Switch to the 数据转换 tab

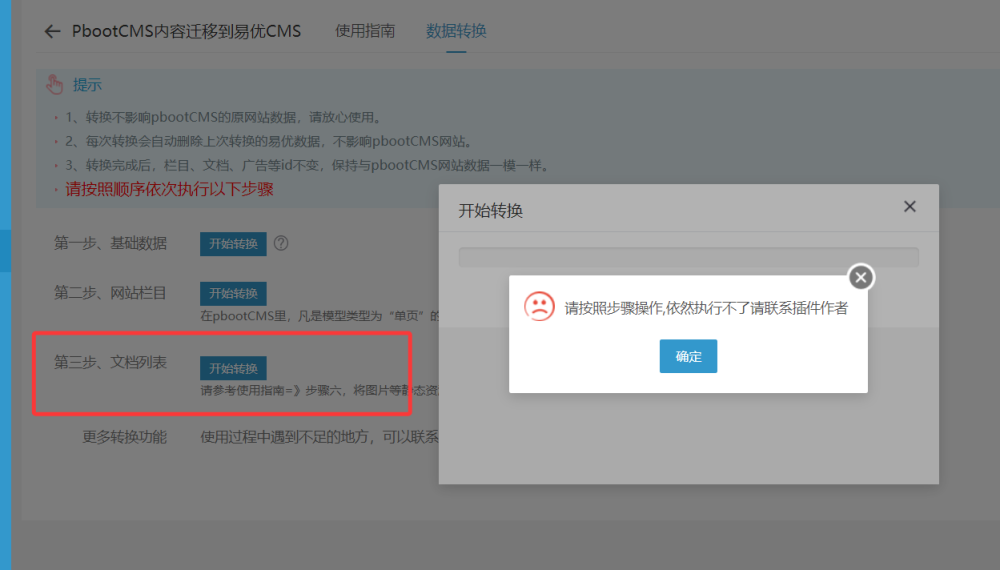[456, 31]
